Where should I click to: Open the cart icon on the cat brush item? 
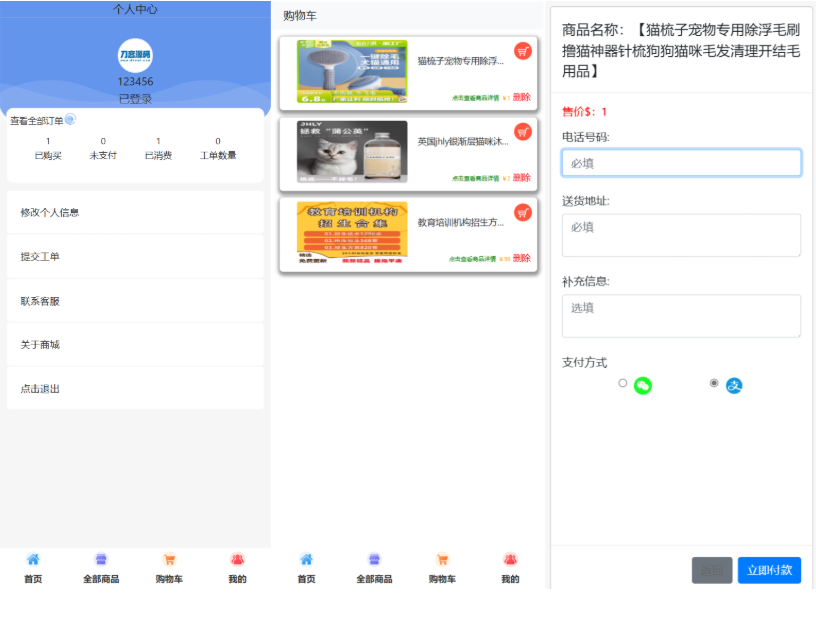523,51
